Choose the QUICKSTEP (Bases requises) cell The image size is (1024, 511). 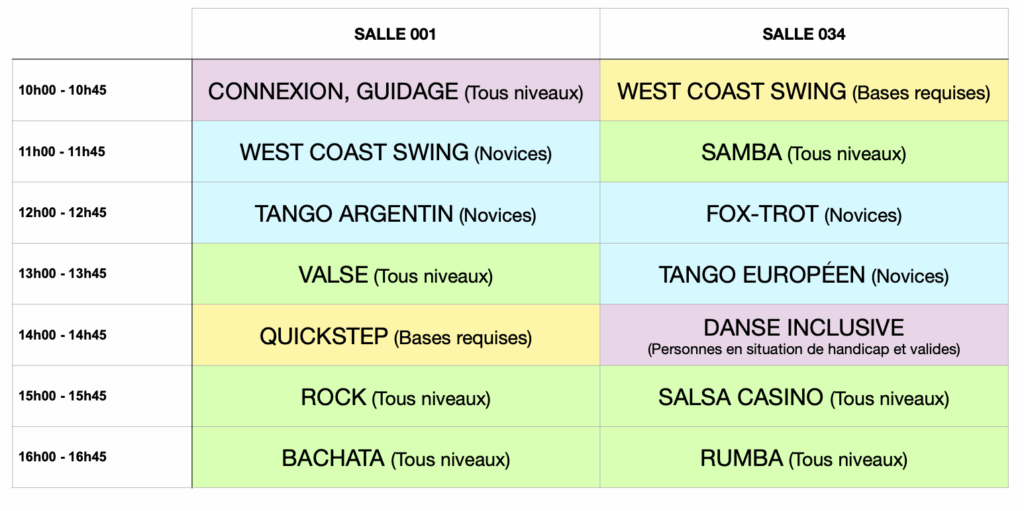395,336
